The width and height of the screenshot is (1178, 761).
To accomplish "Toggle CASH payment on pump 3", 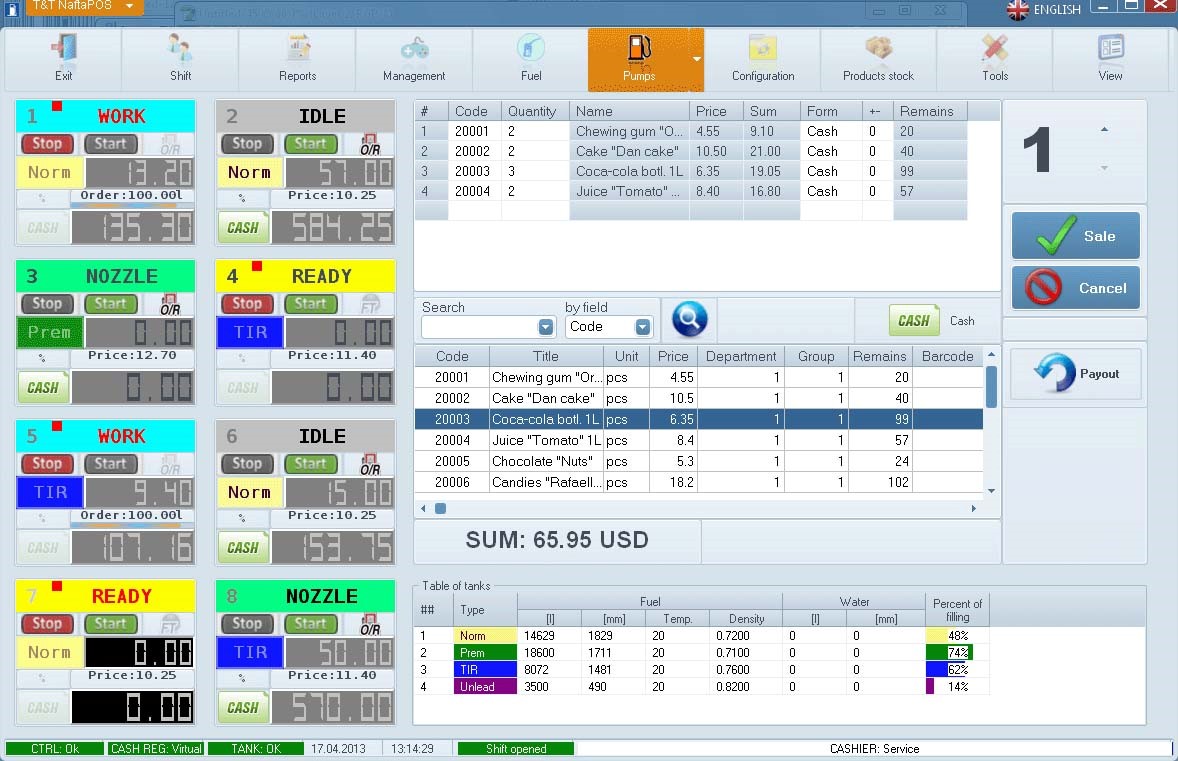I will (43, 387).
